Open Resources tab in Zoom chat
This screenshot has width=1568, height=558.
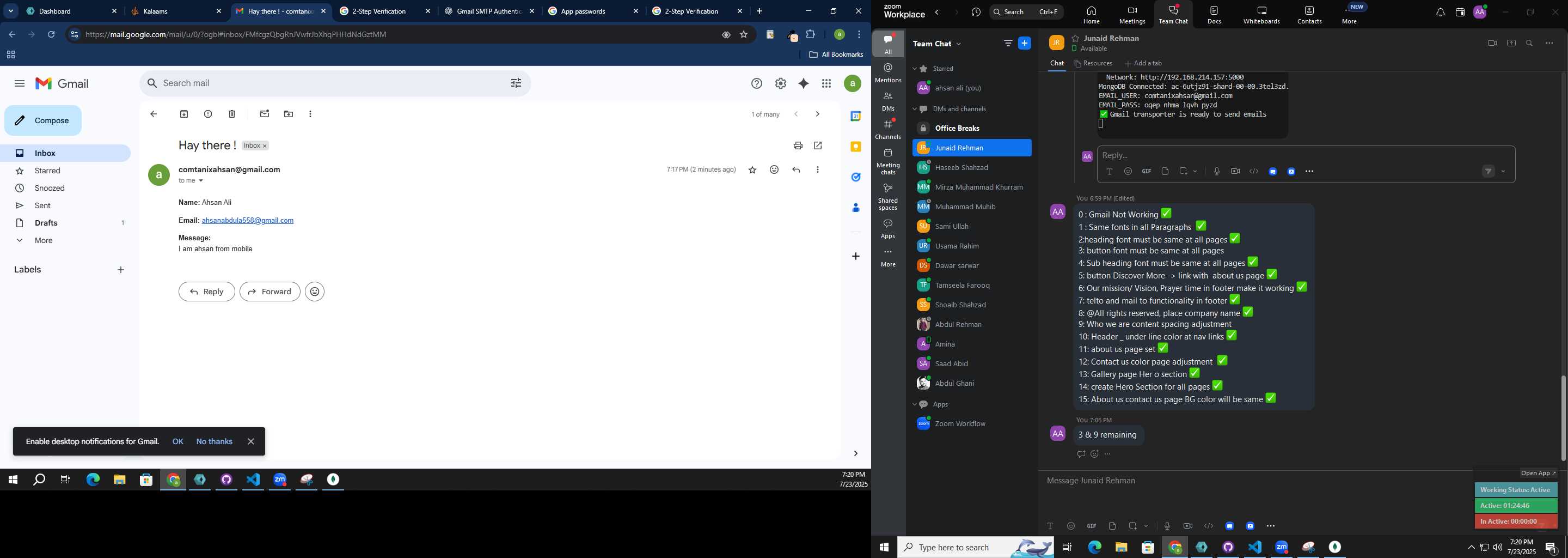[x=1094, y=63]
